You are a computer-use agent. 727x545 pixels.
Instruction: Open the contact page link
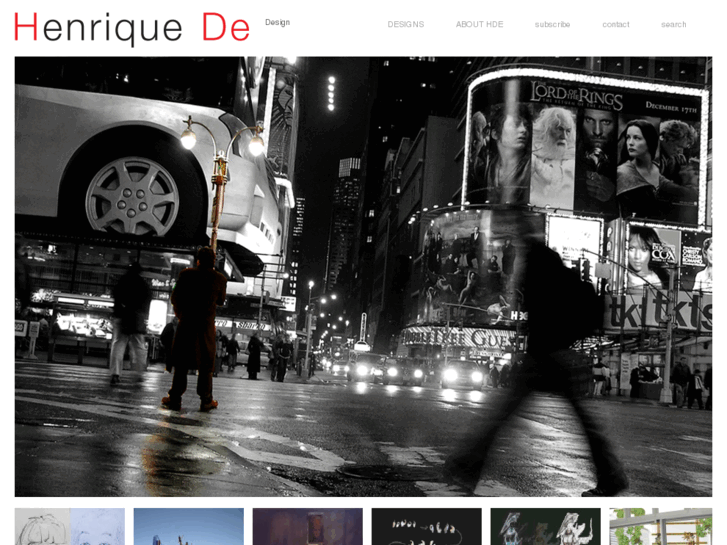(616, 24)
